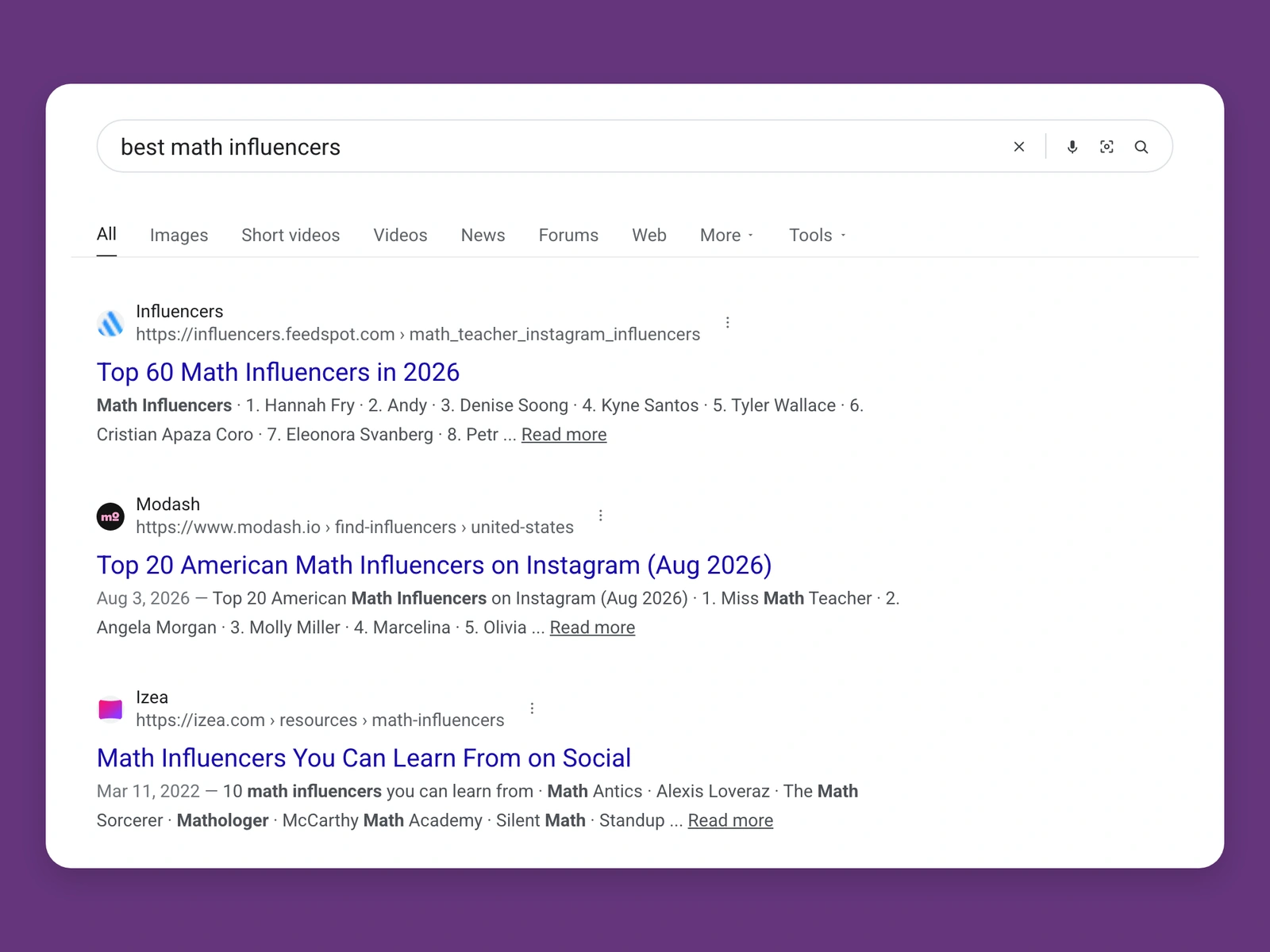Open 'Top 60 Math Influencers in 2026' result

pos(278,372)
